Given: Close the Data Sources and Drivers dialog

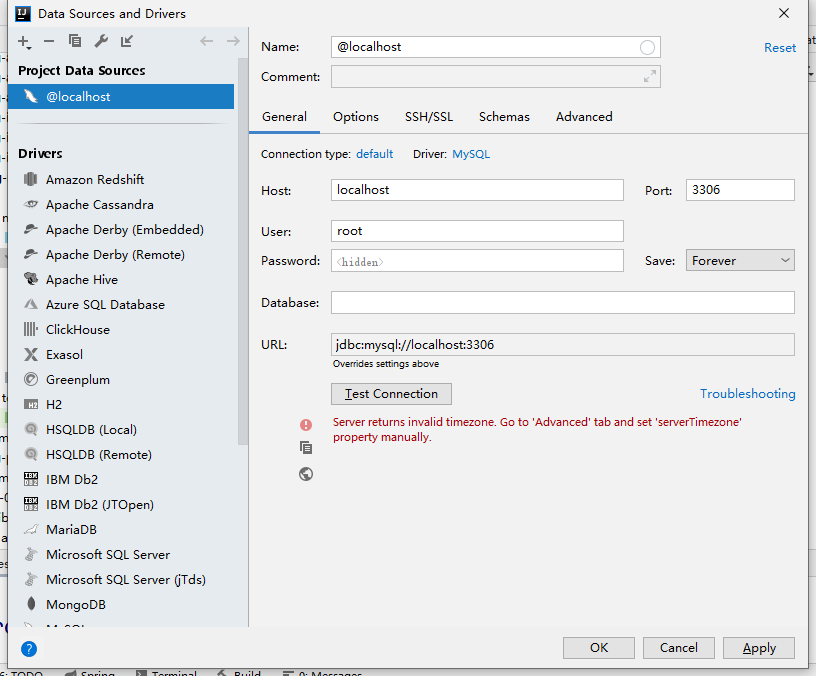Looking at the screenshot, I should [784, 14].
